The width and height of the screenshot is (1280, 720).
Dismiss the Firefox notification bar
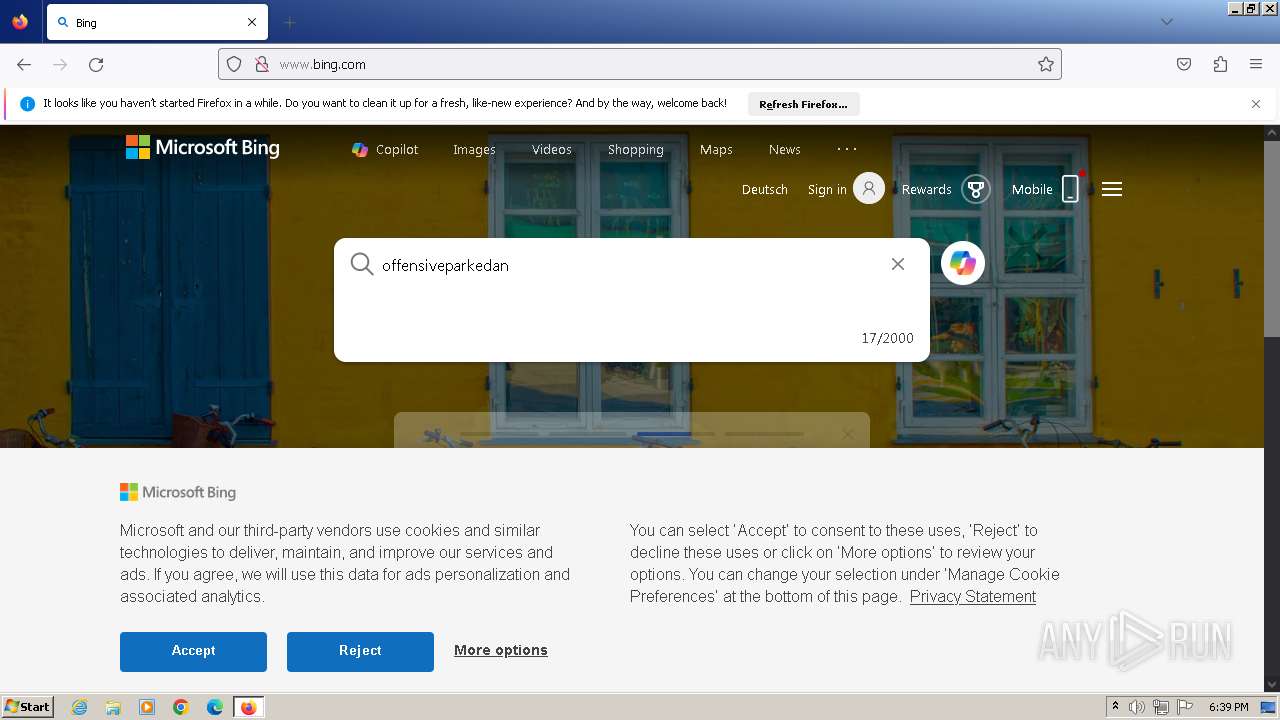pos(1256,104)
